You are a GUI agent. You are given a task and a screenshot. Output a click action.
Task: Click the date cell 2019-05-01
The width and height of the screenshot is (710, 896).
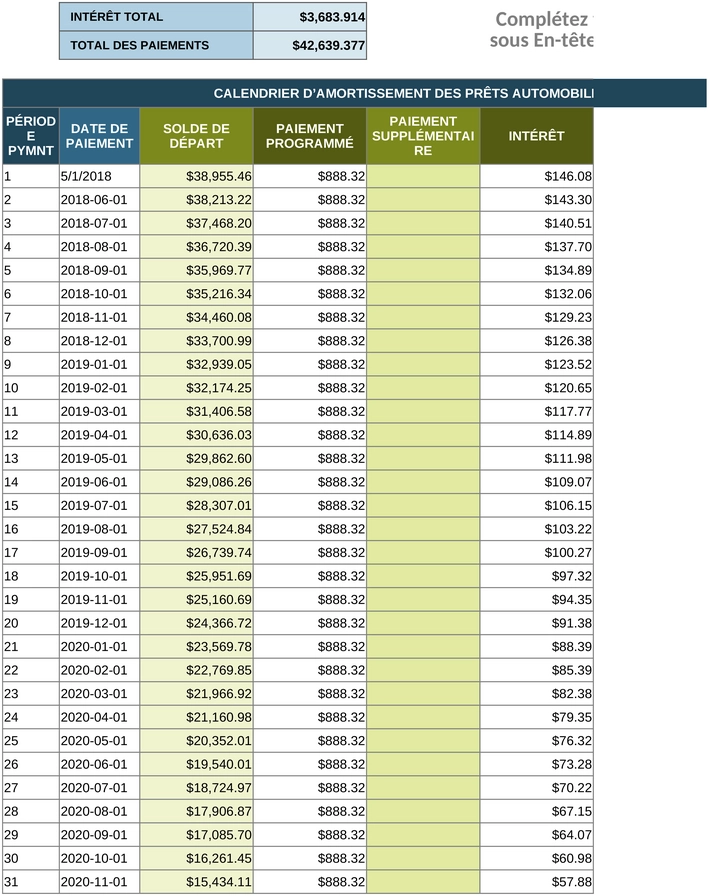(99, 458)
